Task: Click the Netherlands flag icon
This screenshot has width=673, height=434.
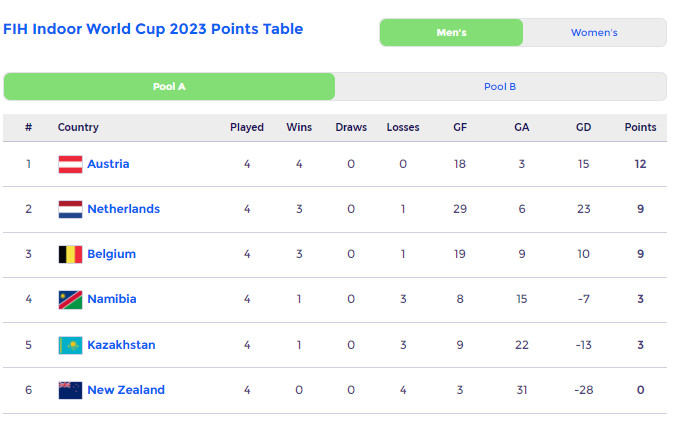Action: (x=70, y=209)
